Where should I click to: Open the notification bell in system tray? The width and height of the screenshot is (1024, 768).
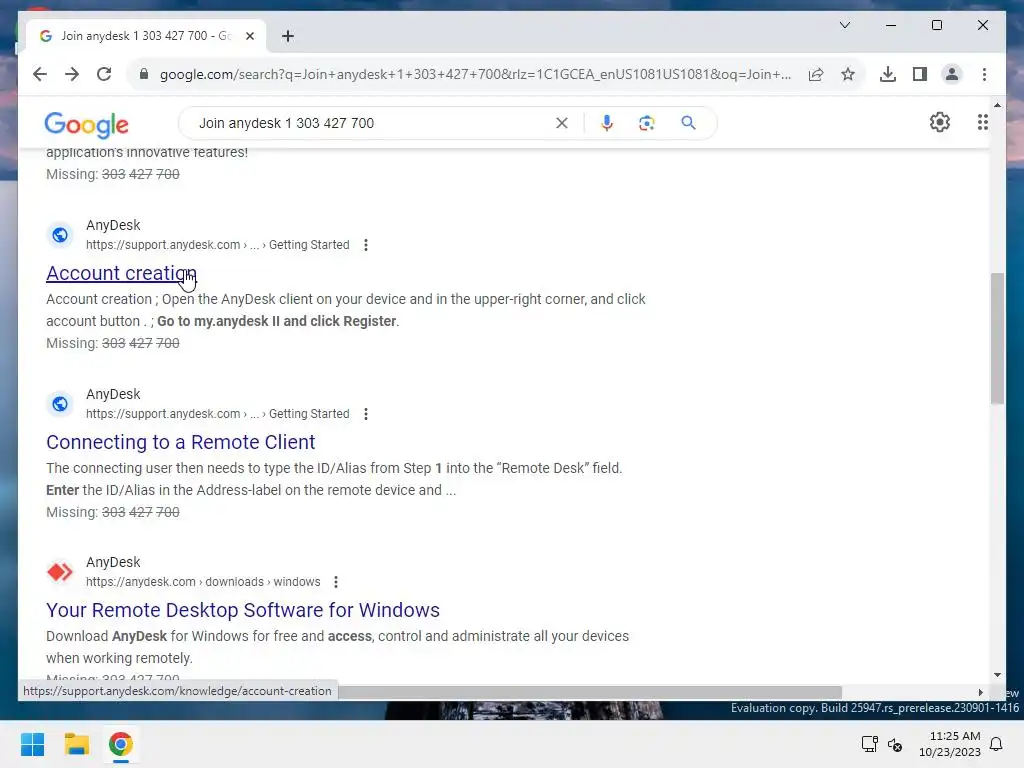coord(996,744)
